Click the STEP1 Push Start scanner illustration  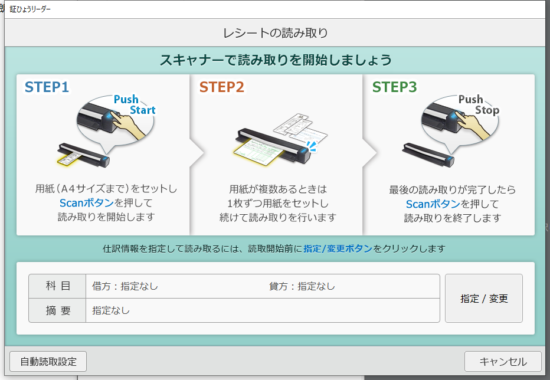pos(106,131)
